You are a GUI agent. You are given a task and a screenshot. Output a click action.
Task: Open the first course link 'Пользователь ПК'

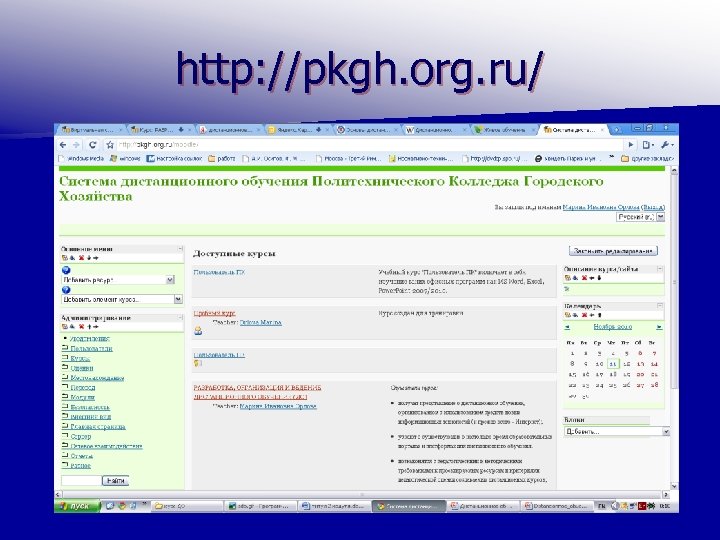pos(219,272)
